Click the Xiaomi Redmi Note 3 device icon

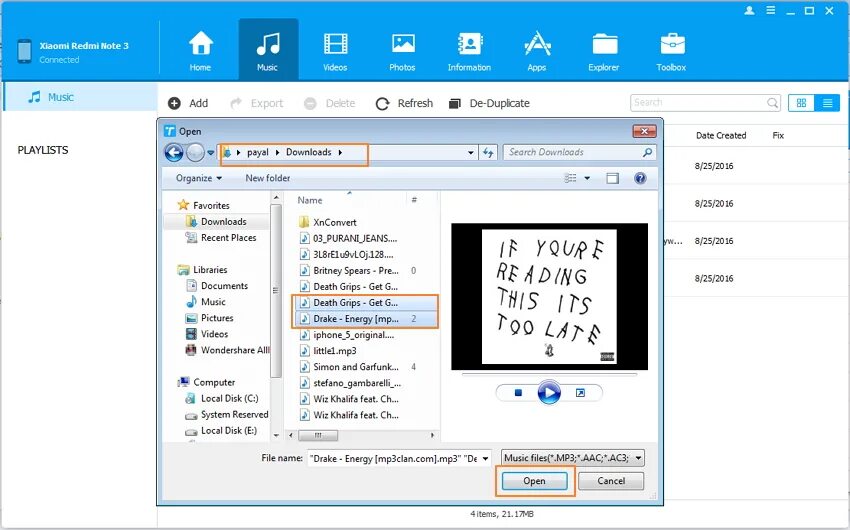click(24, 51)
